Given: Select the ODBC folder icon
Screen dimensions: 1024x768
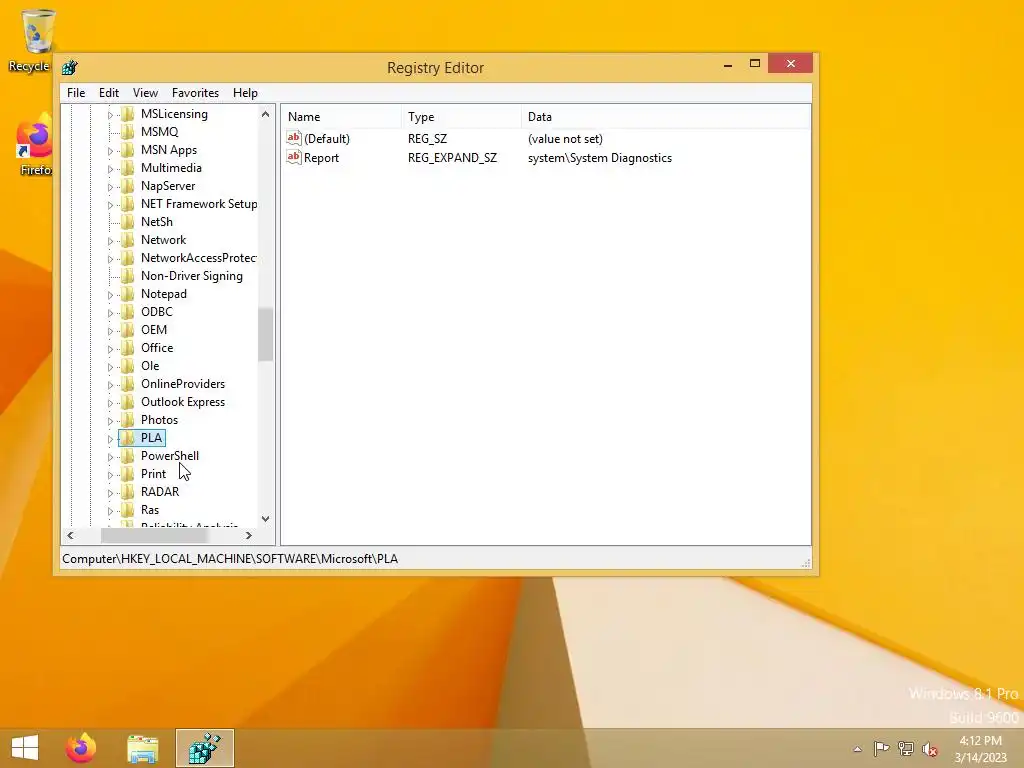Looking at the screenshot, I should click(128, 312).
